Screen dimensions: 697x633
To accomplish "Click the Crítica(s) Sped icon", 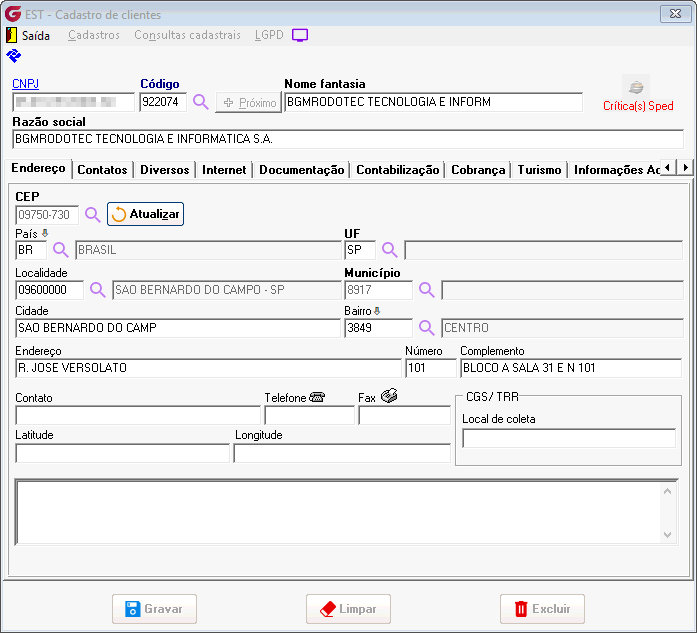I will pyautogui.click(x=636, y=87).
